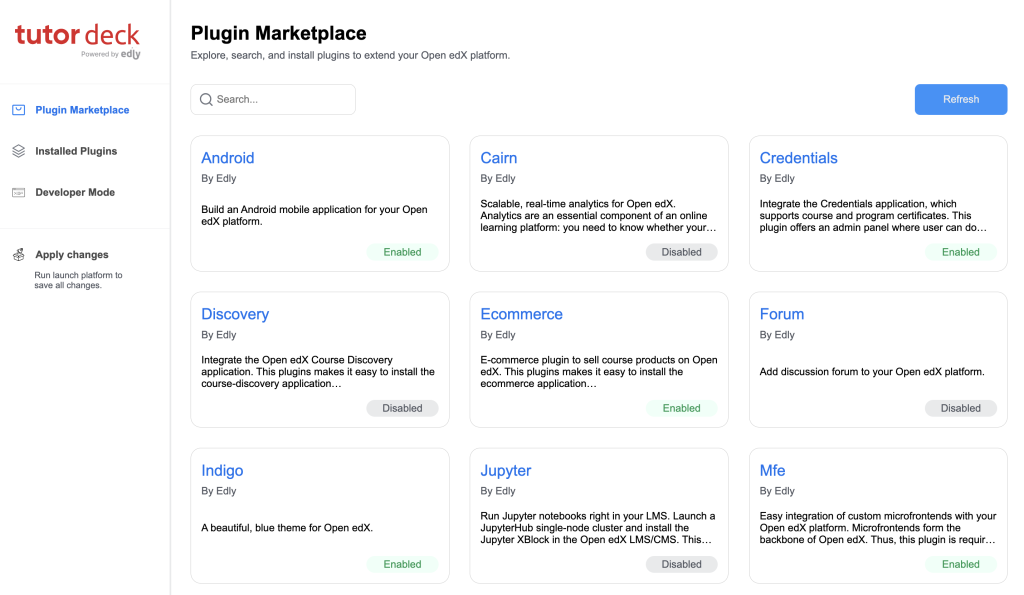
Task: Open the Mfe plugin title link
Action: coord(772,470)
